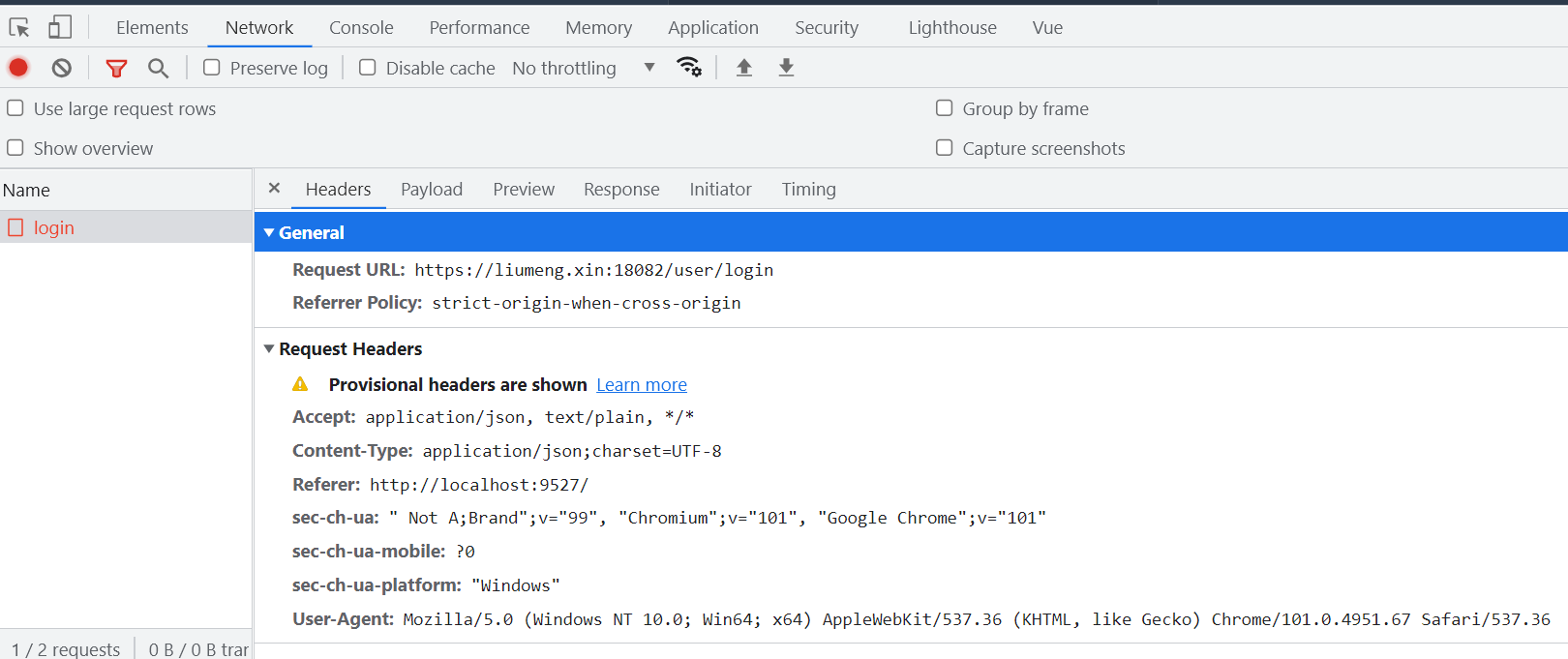Stop recording network log
The height and width of the screenshot is (659, 1568).
(x=18, y=68)
